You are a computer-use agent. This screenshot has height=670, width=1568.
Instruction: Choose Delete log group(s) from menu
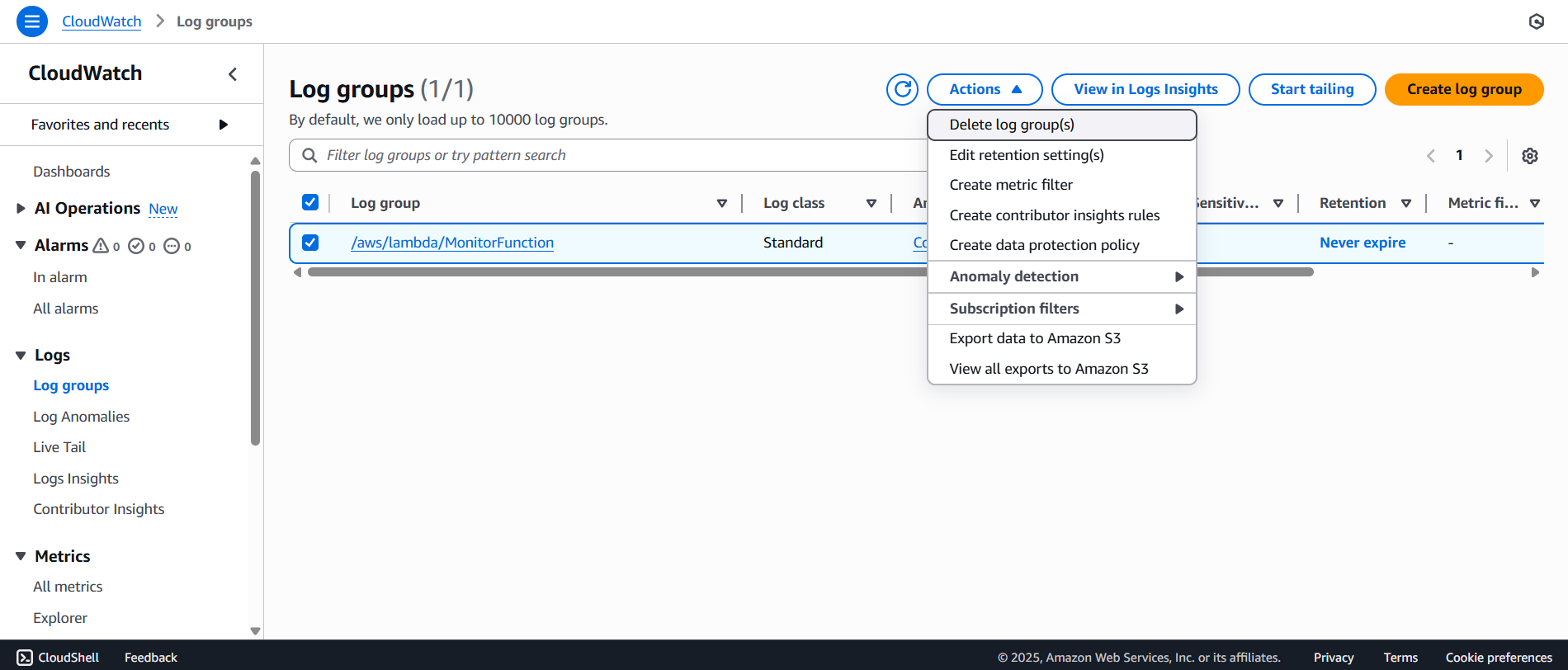(1012, 125)
